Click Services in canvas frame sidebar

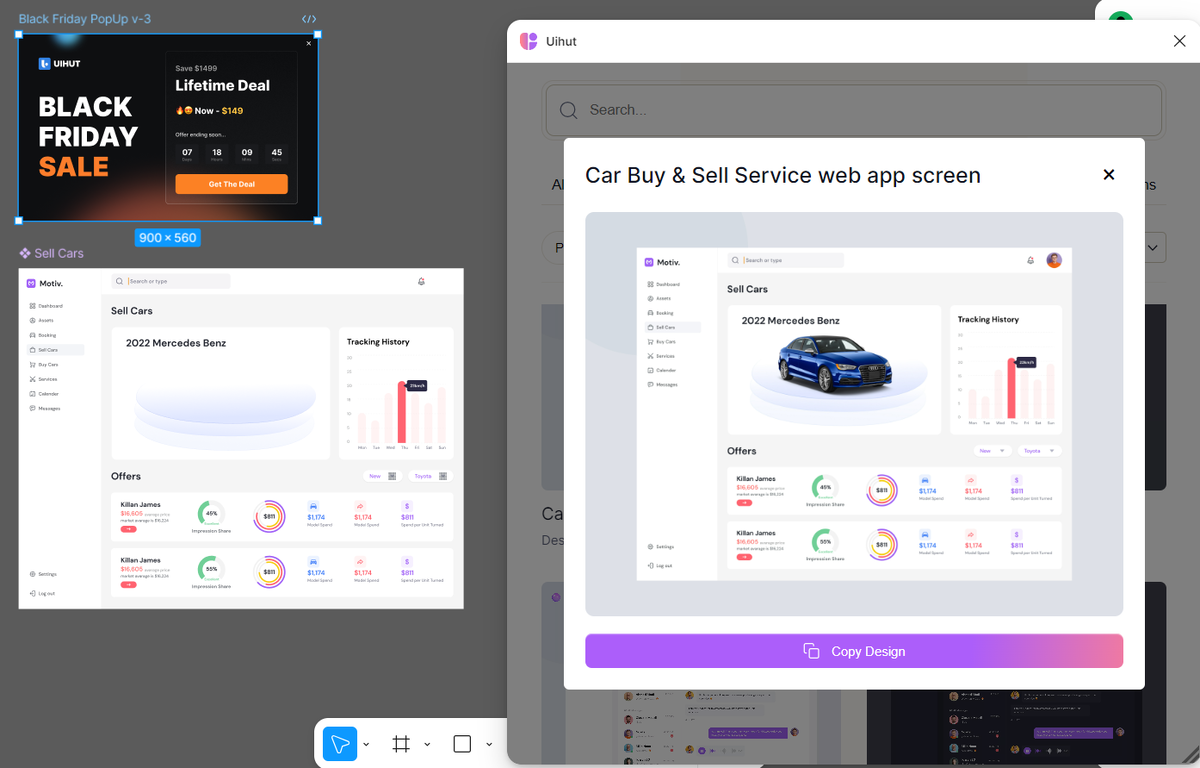point(43,379)
